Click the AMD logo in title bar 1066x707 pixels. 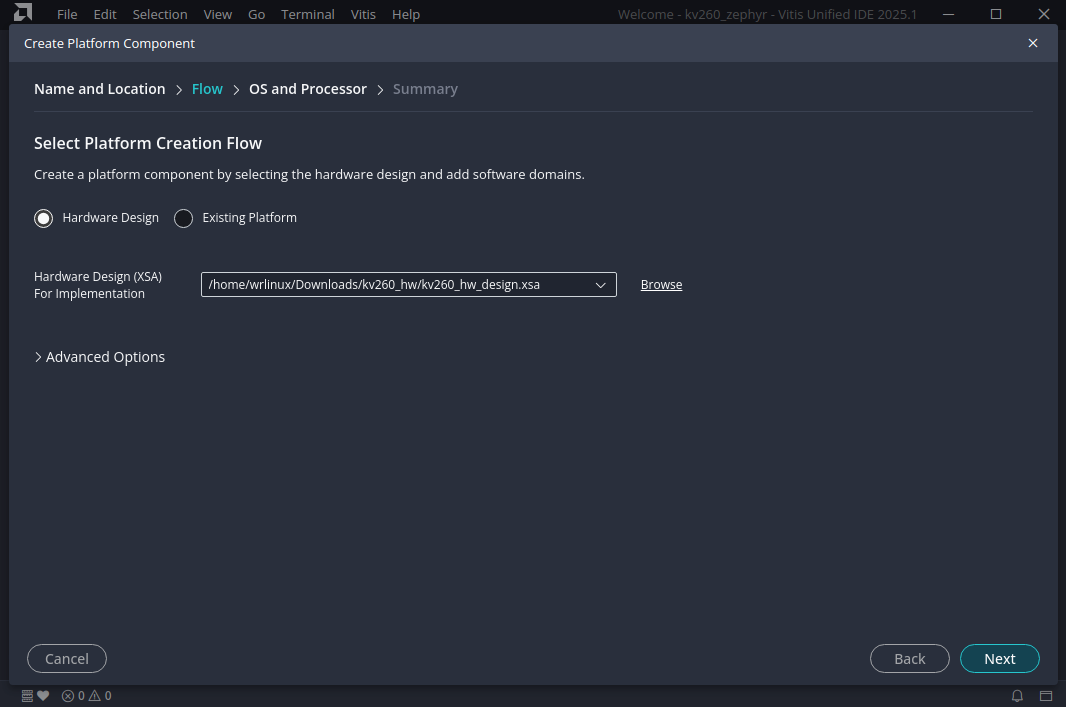[x=23, y=14]
